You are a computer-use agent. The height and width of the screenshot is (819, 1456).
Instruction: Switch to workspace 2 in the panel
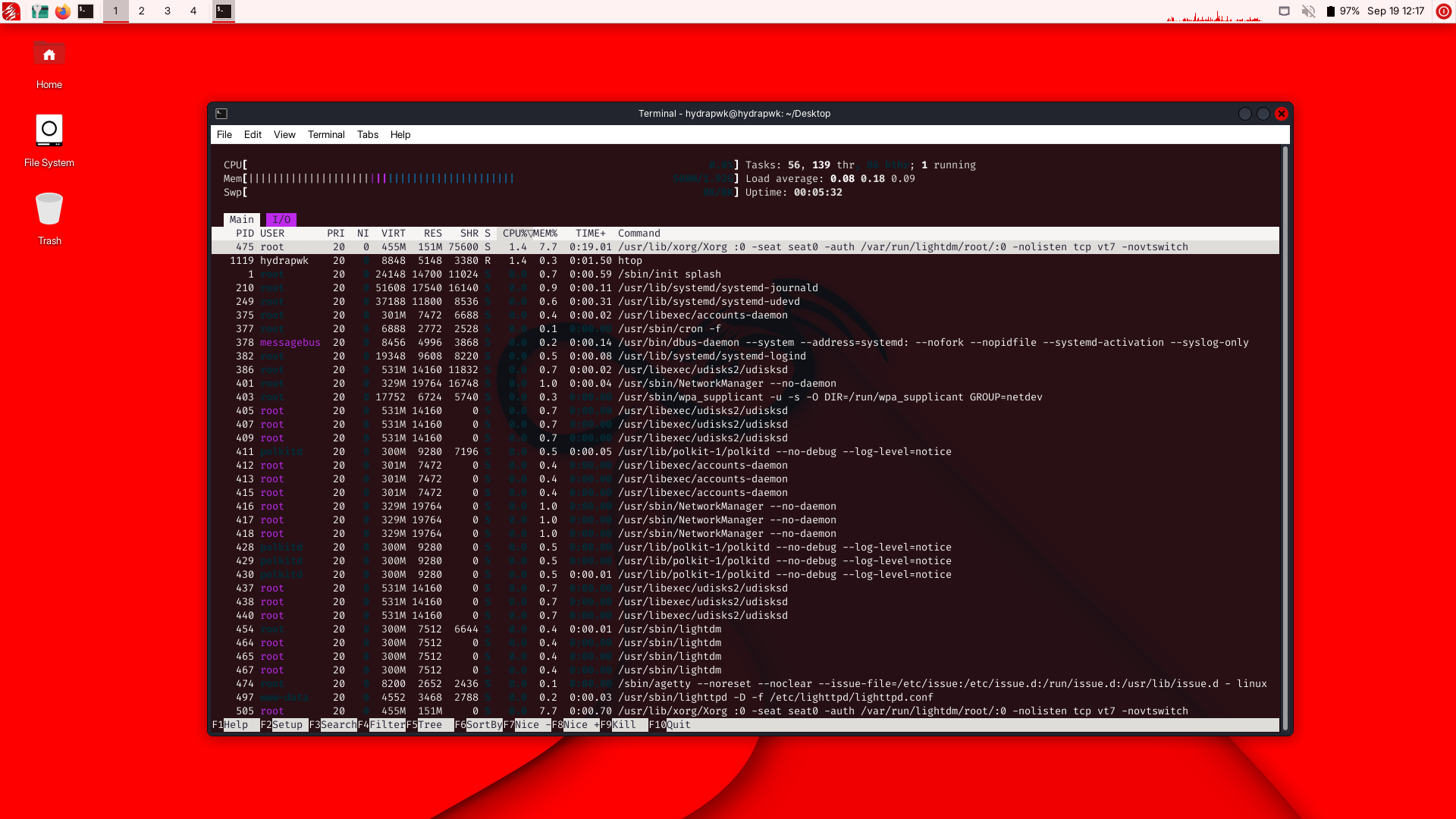tap(141, 11)
